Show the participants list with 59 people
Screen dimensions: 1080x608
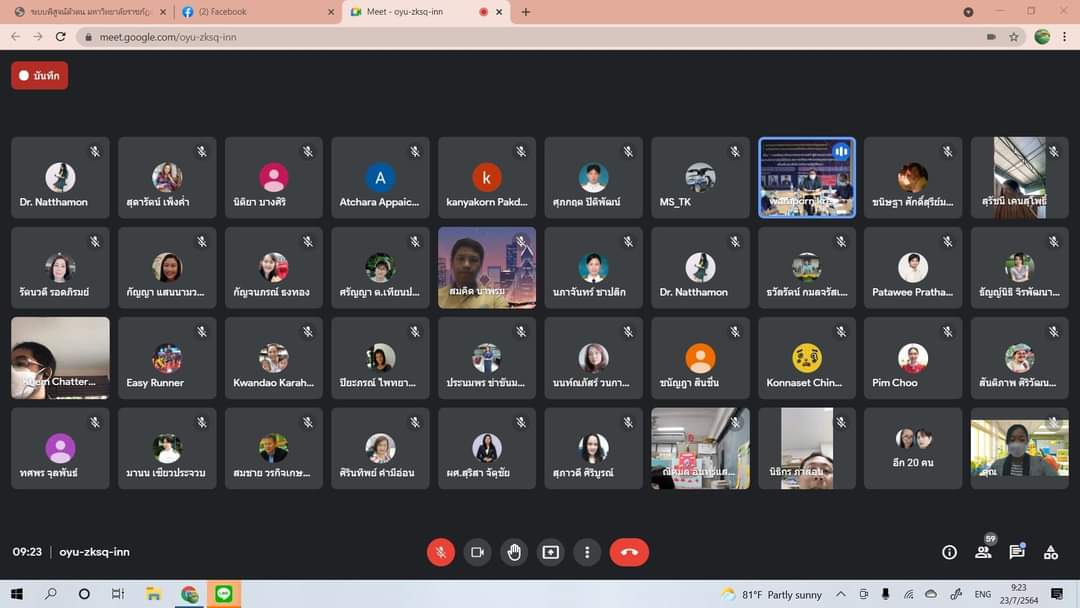(x=983, y=552)
